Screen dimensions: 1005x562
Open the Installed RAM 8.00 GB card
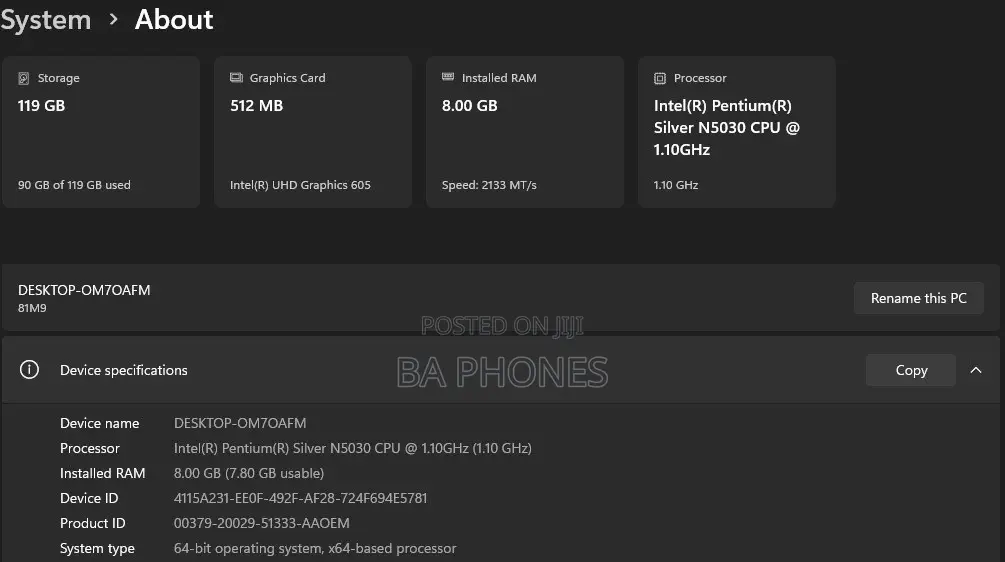coord(525,132)
